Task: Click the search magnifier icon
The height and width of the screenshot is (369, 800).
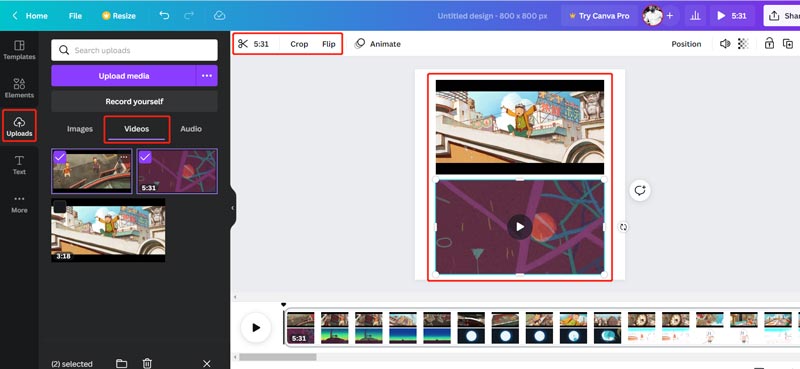Action: coord(64,50)
